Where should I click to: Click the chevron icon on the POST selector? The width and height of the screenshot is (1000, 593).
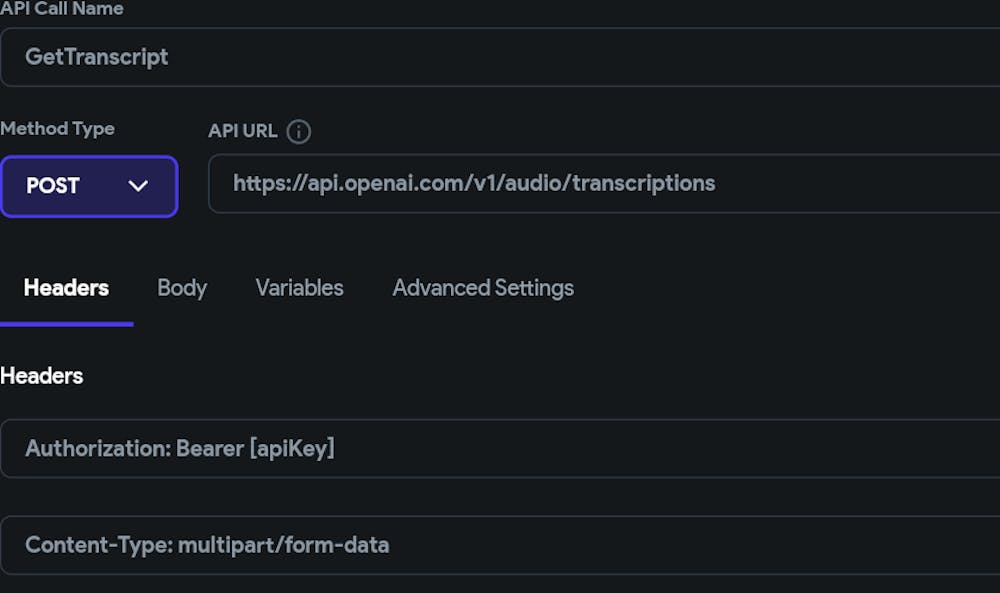click(139, 186)
